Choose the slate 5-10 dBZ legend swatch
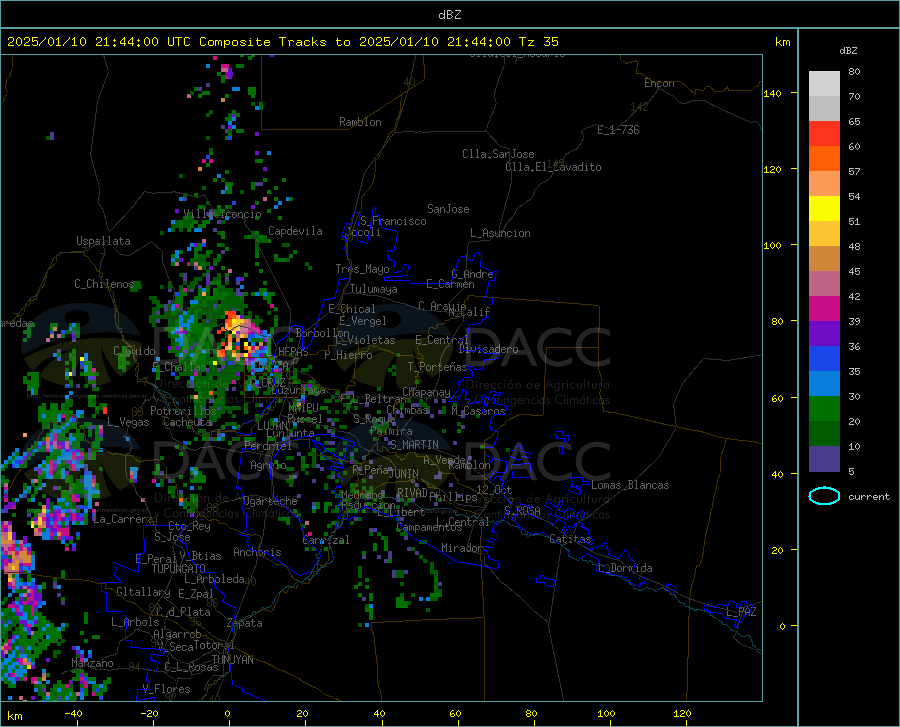900x727 pixels. (824, 458)
